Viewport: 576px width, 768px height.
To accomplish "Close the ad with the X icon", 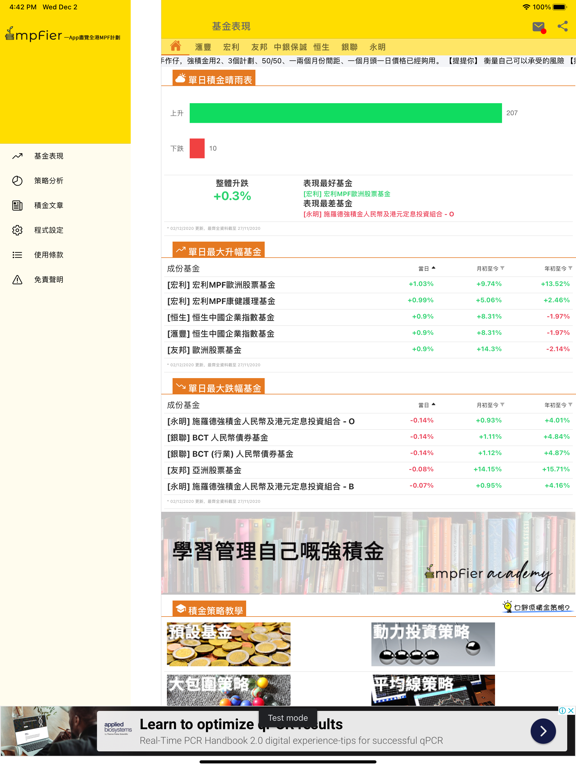I will point(571,711).
